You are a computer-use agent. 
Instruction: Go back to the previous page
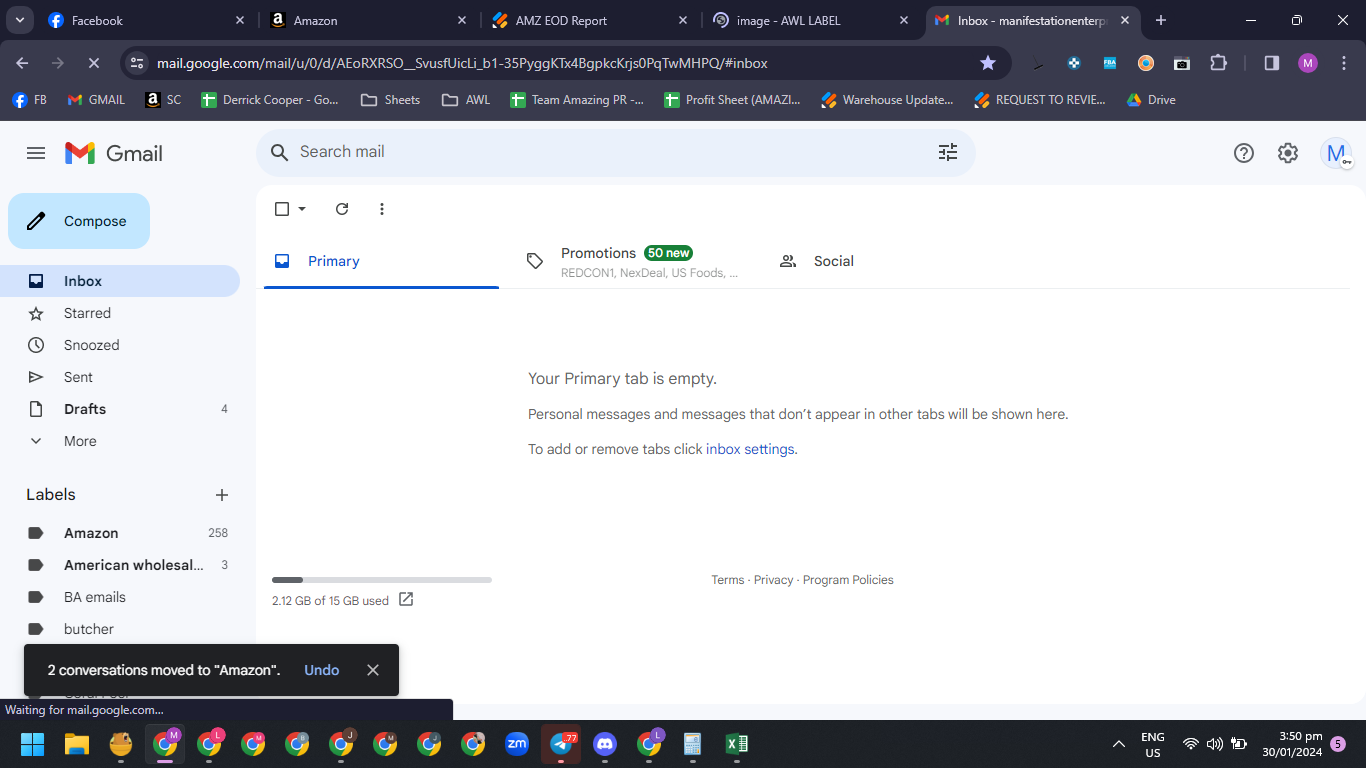[22, 63]
